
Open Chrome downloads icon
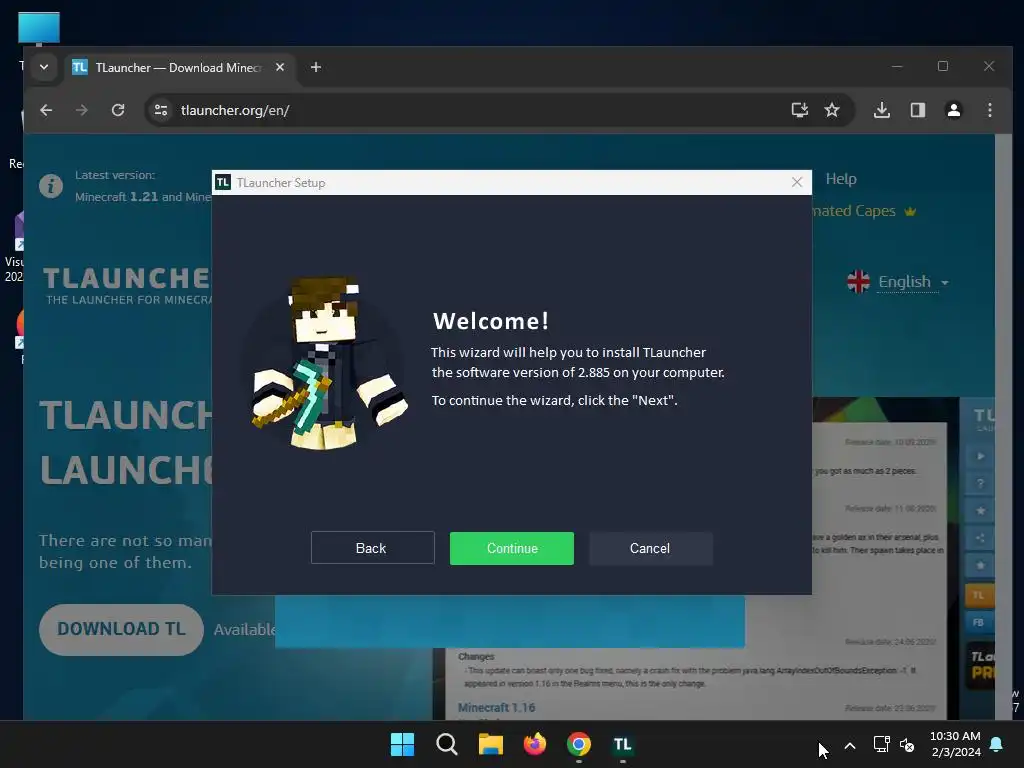882,110
